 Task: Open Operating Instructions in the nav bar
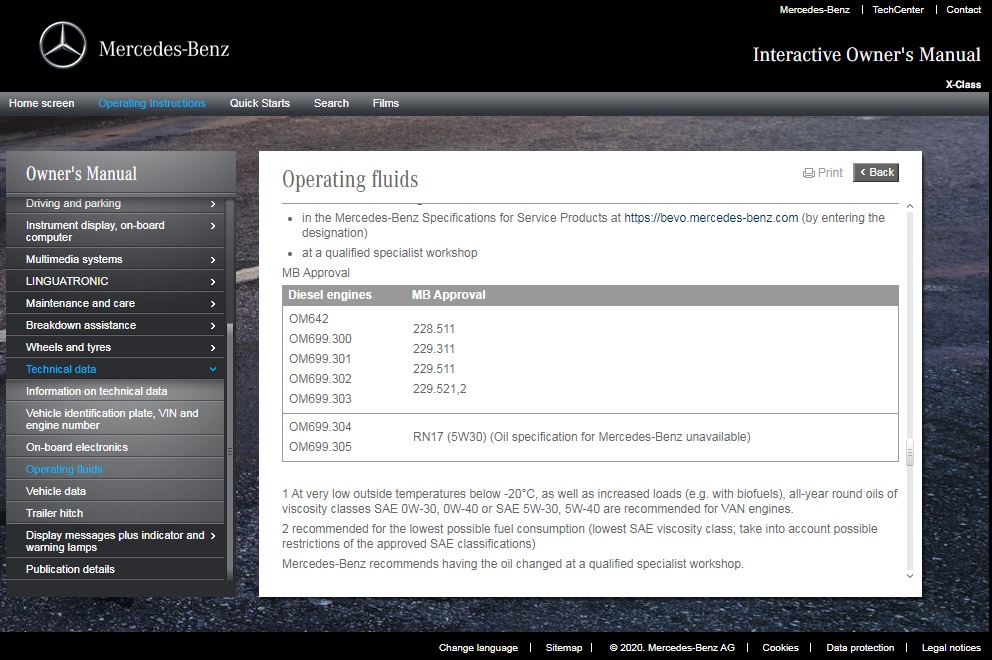coord(152,103)
